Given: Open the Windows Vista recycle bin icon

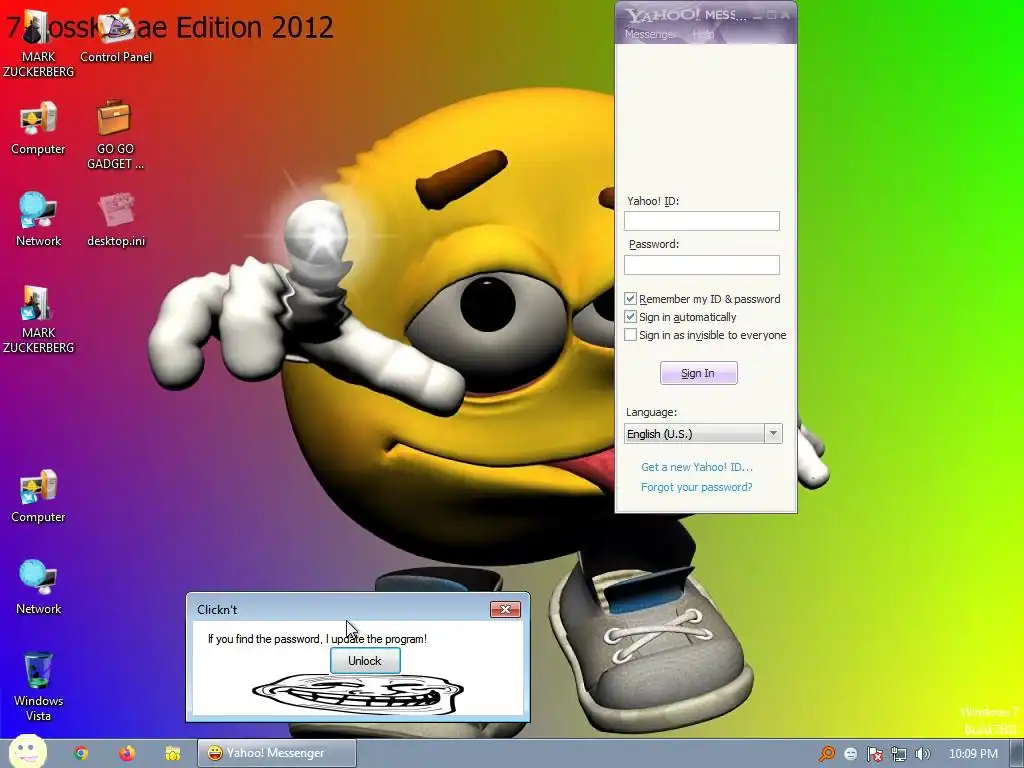Looking at the screenshot, I should (38, 686).
